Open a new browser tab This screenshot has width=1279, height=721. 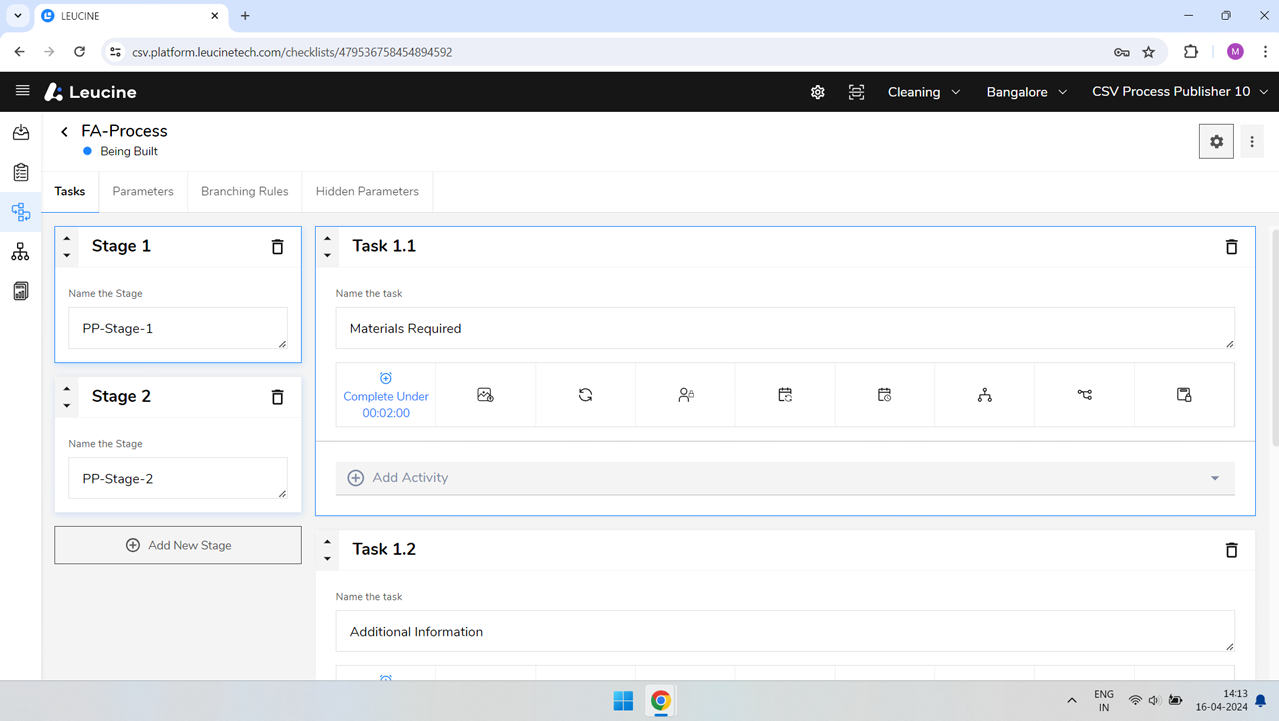point(245,16)
